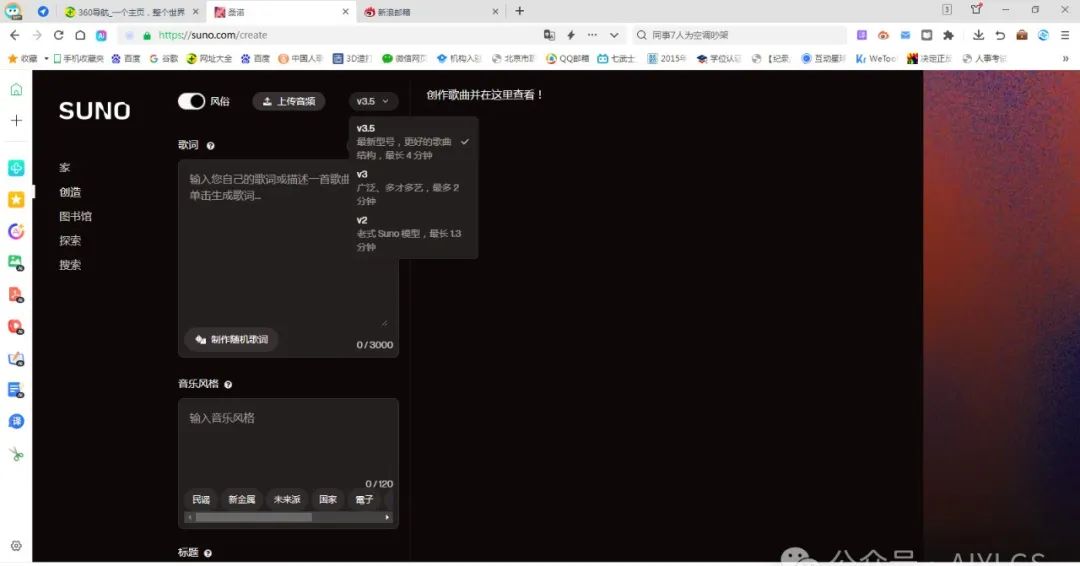Open a new browser tab with plus
Image resolution: width=1080 pixels, height=566 pixels.
coord(520,11)
